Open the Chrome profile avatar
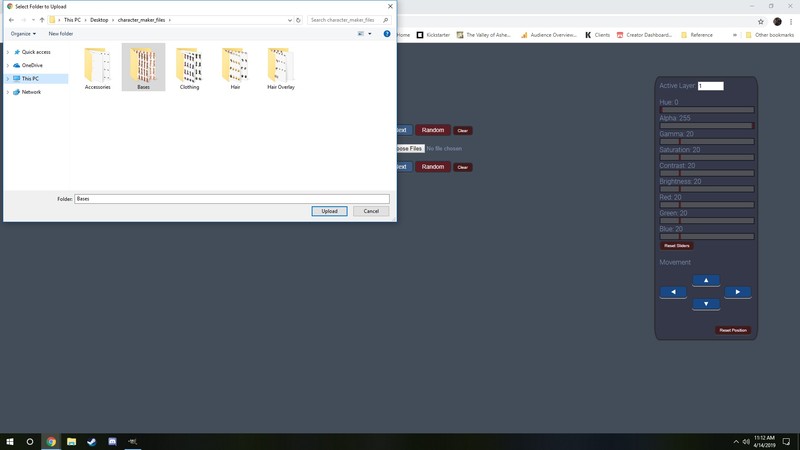 tap(777, 21)
